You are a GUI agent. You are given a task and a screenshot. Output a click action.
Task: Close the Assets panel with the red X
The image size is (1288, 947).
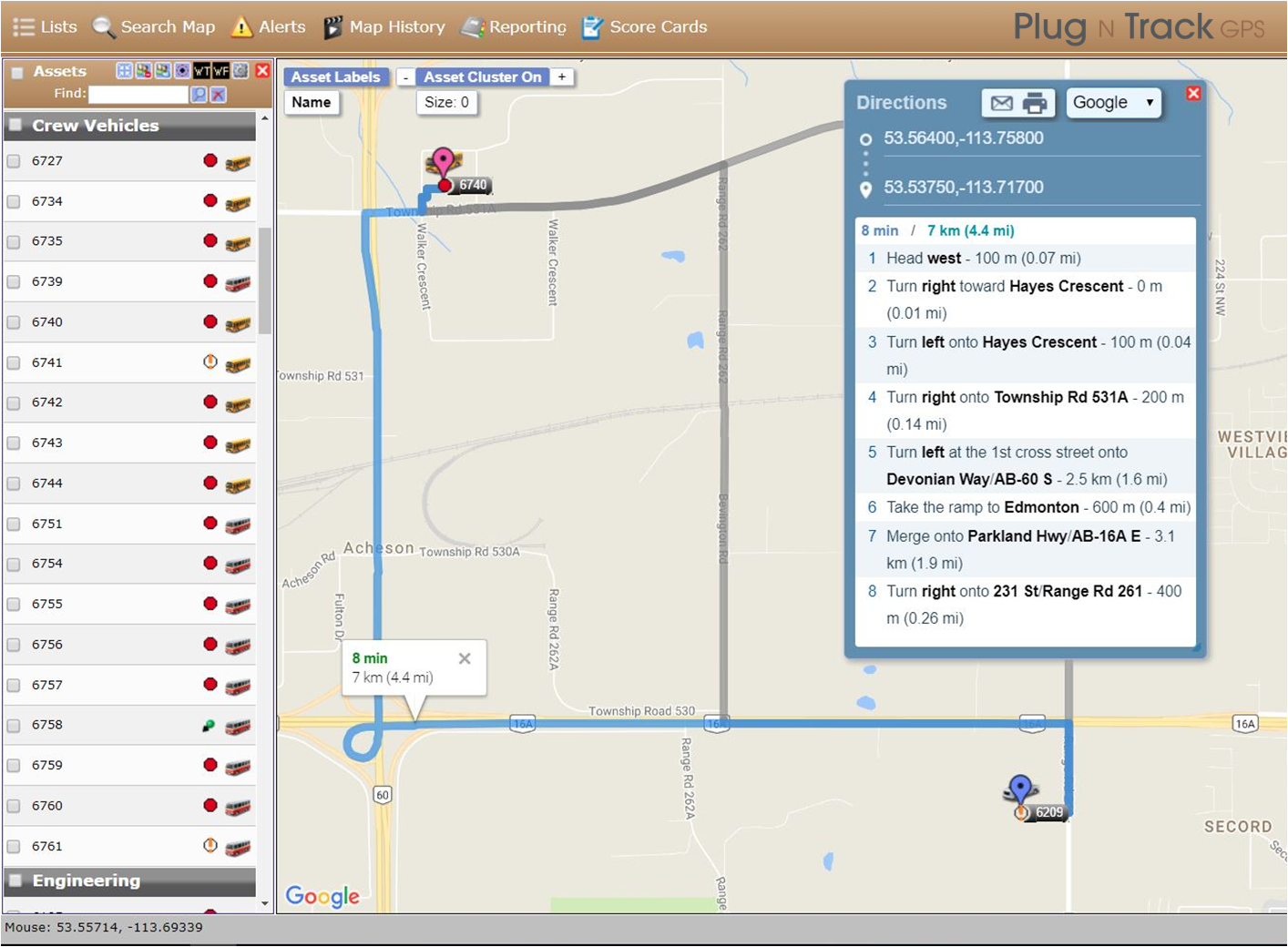point(262,70)
